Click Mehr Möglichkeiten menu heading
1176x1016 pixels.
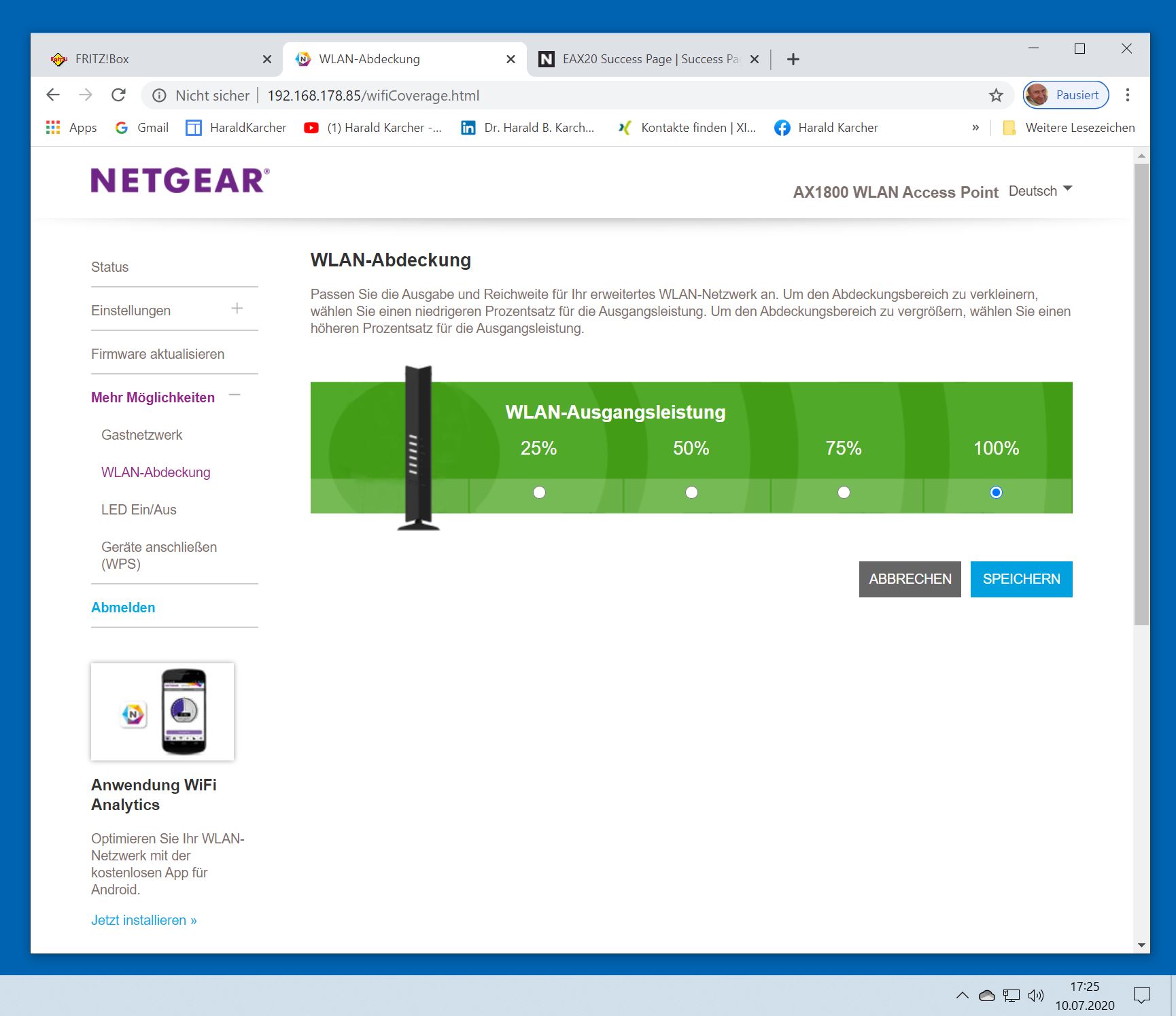click(153, 398)
